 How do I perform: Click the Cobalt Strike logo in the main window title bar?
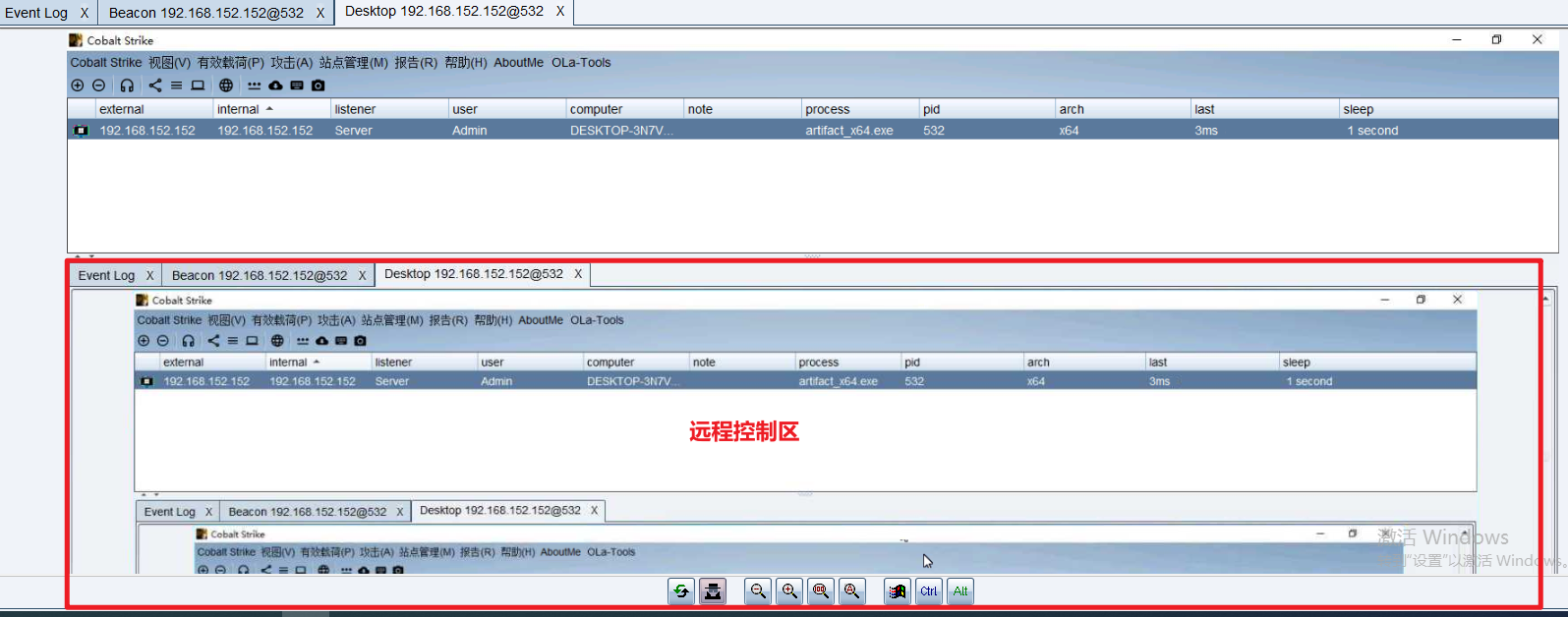[x=76, y=40]
